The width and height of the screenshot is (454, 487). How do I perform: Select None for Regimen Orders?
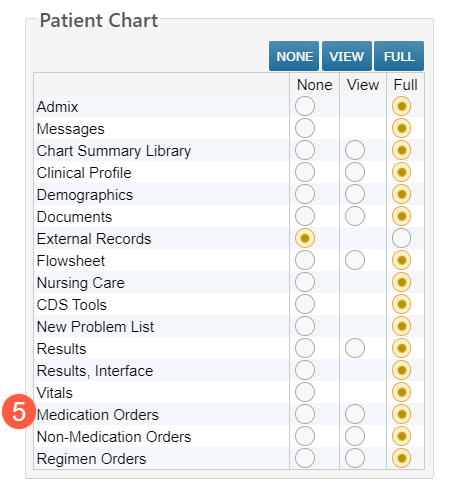(305, 458)
